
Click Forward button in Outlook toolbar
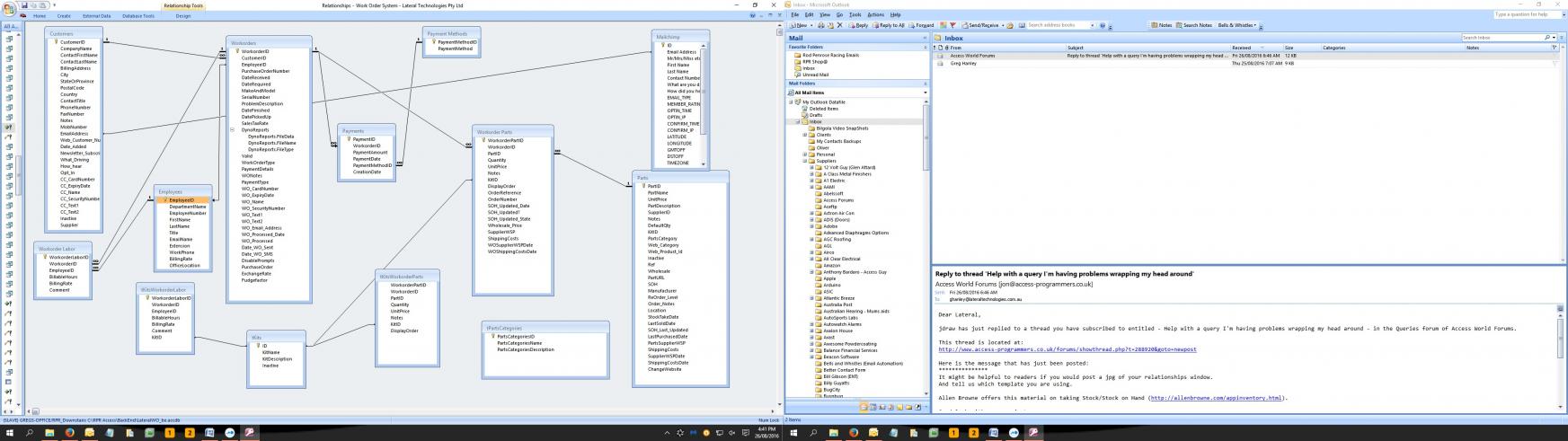click(x=921, y=25)
